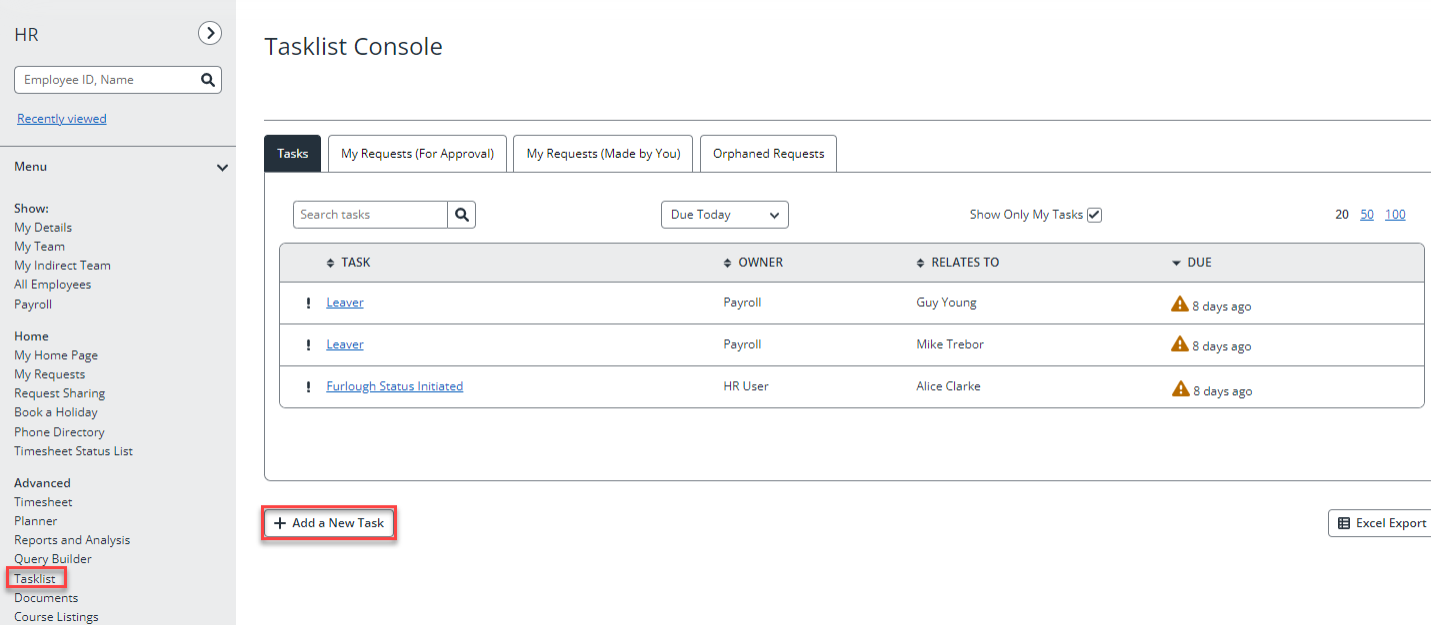Collapse the Menu section with its chevron
This screenshot has height=625, width=1431.
point(221,167)
